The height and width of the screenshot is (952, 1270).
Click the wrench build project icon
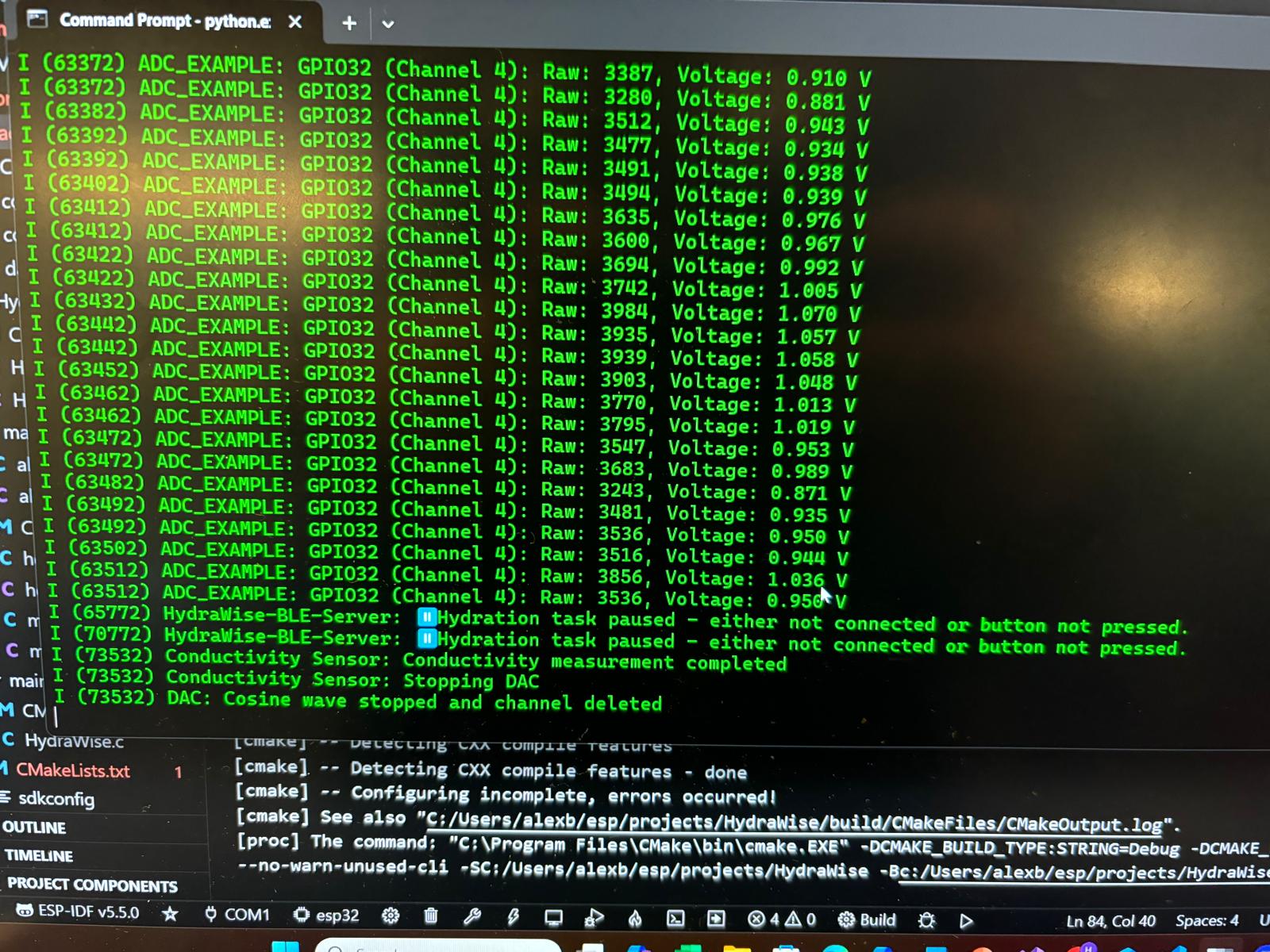[x=472, y=917]
